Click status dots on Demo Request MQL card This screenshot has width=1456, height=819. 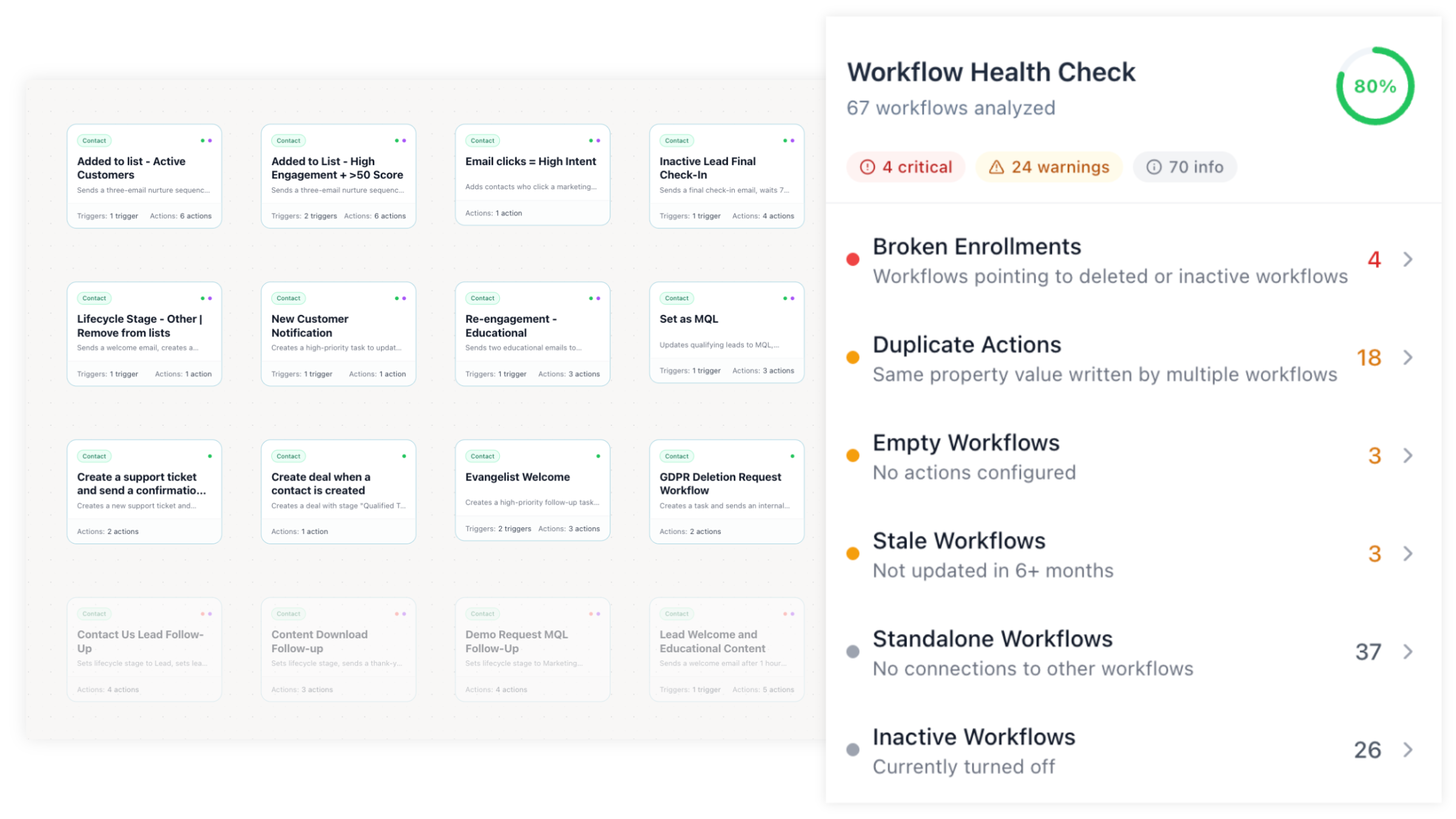[595, 613]
